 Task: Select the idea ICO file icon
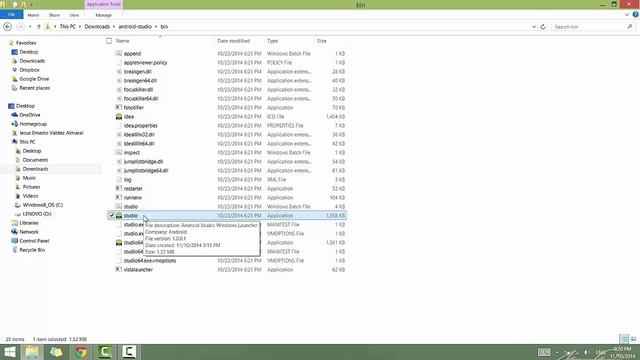click(119, 117)
